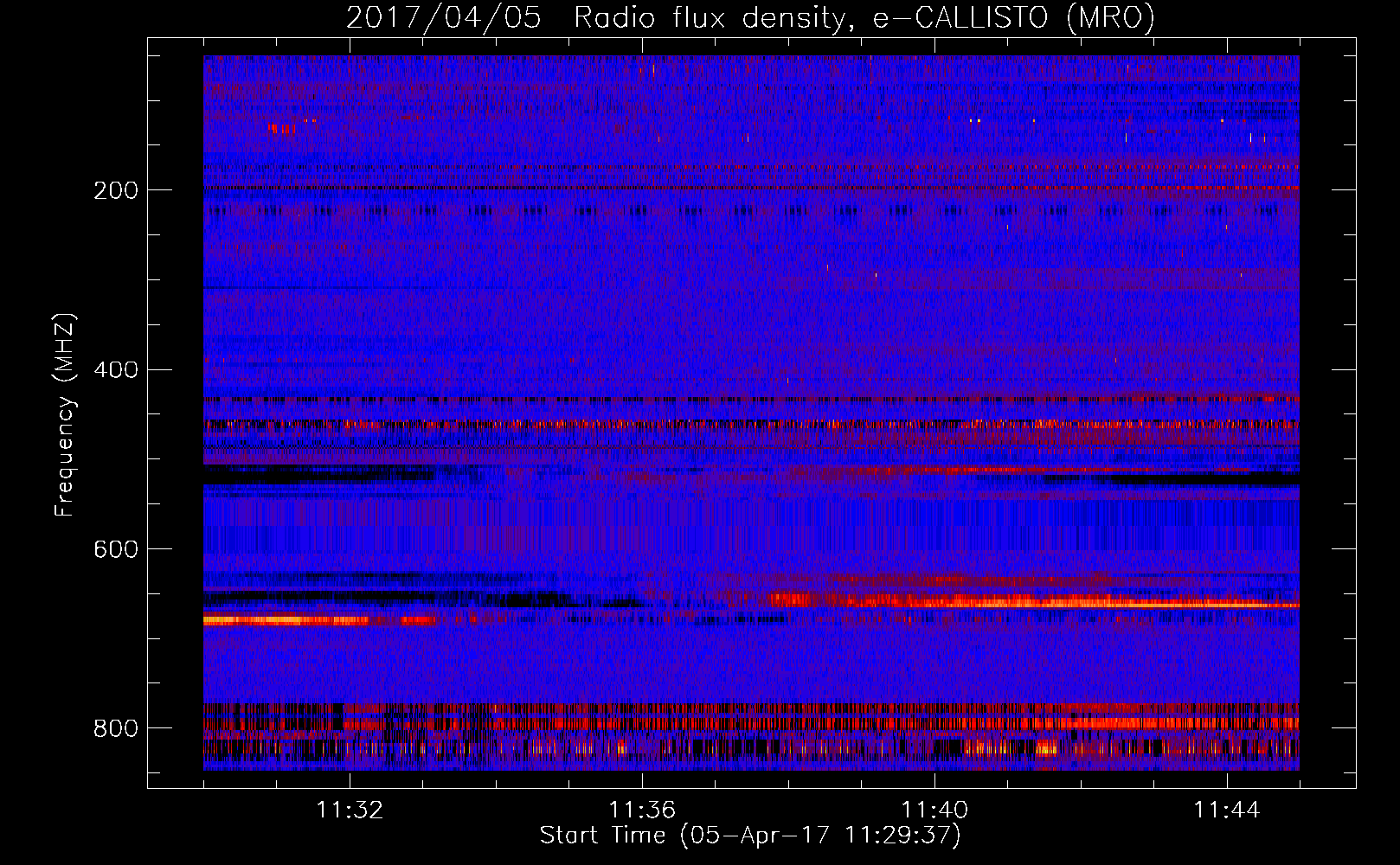The image size is (1400, 865).
Task: Click the "11:40" time tick label
Action: (934, 811)
